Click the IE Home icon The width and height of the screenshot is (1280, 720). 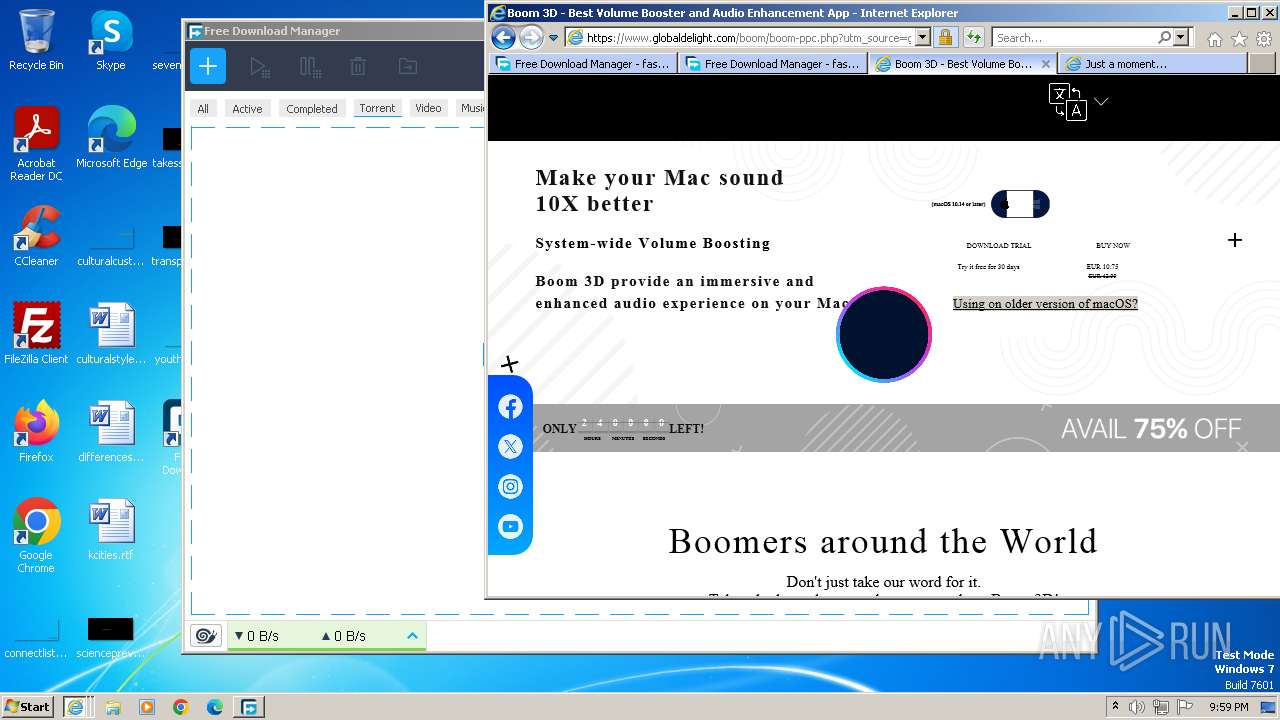point(1214,39)
